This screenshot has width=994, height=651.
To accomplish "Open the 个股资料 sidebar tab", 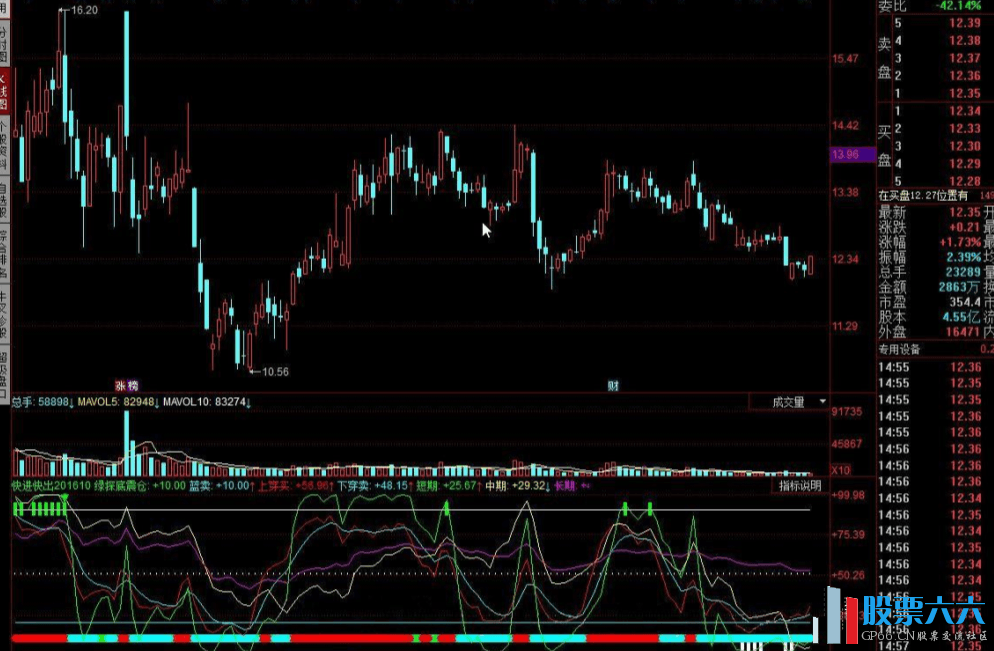I will [x=3, y=143].
